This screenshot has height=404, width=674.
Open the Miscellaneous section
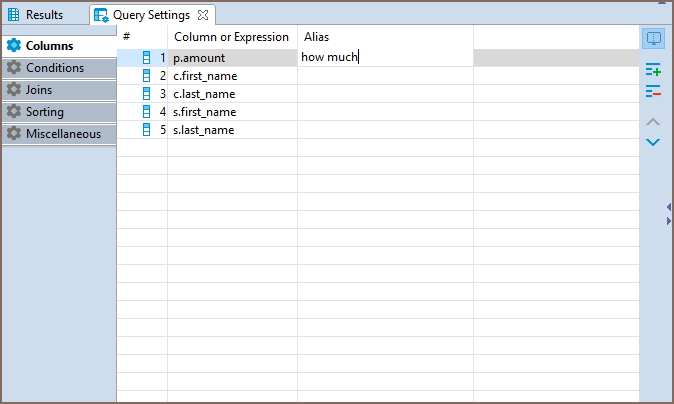59,134
